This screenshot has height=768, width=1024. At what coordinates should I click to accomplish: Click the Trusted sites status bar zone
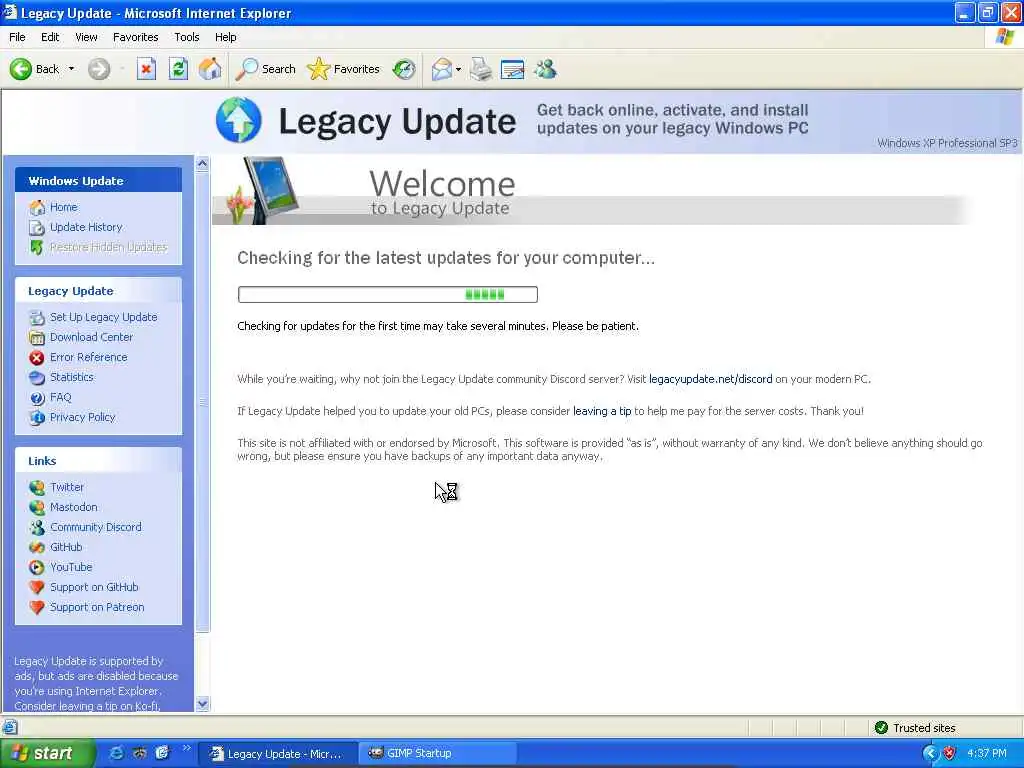tap(915, 728)
